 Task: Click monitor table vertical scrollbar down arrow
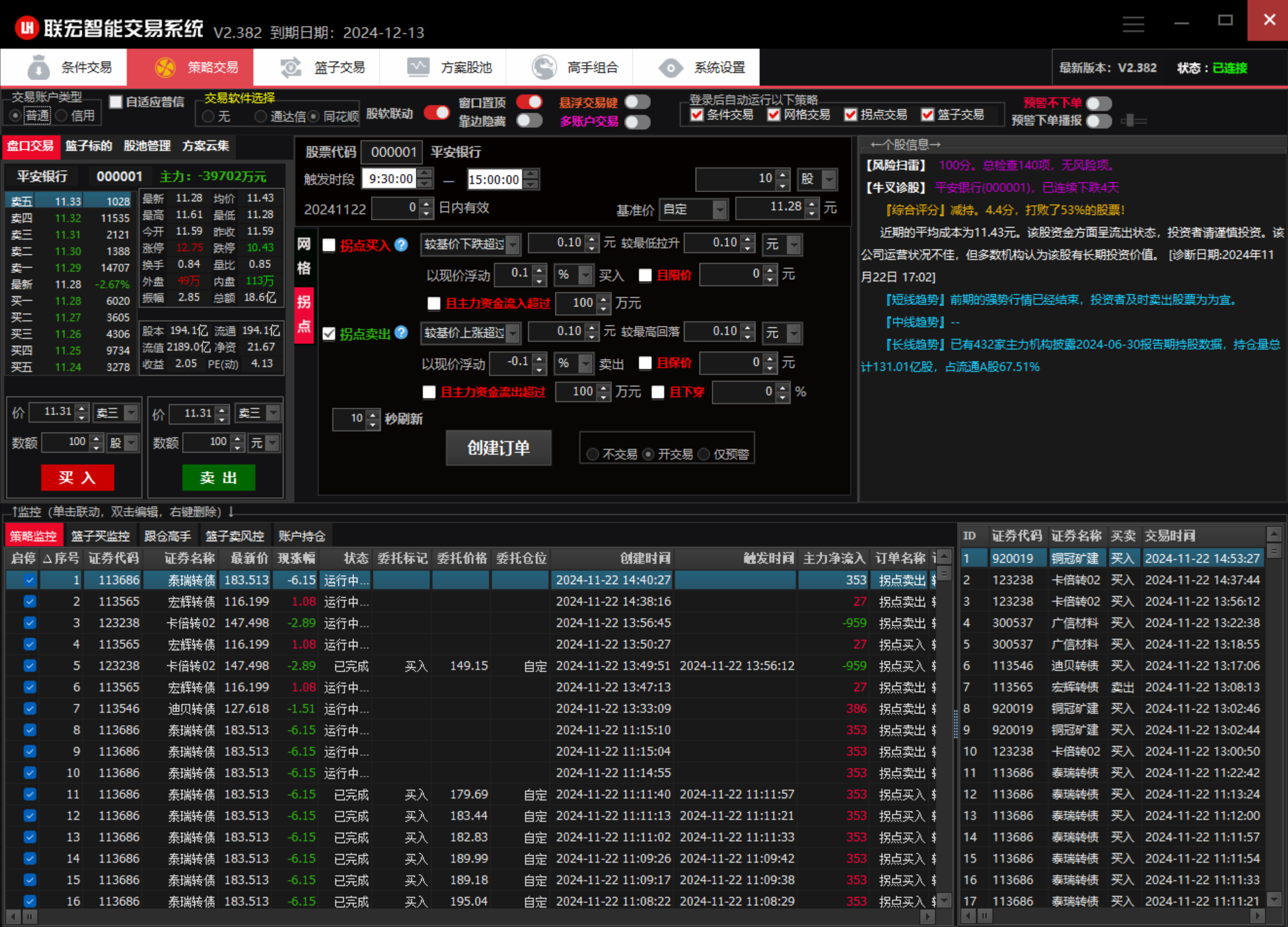[945, 900]
